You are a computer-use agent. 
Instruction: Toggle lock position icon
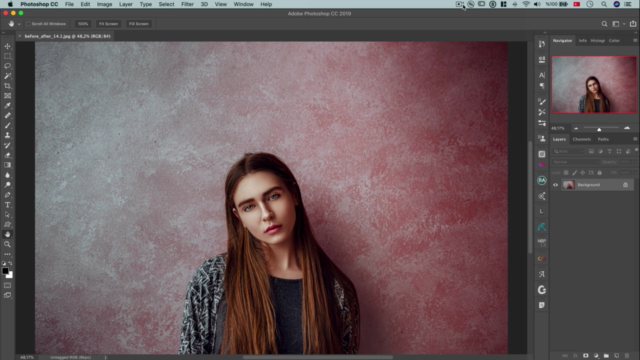click(583, 173)
